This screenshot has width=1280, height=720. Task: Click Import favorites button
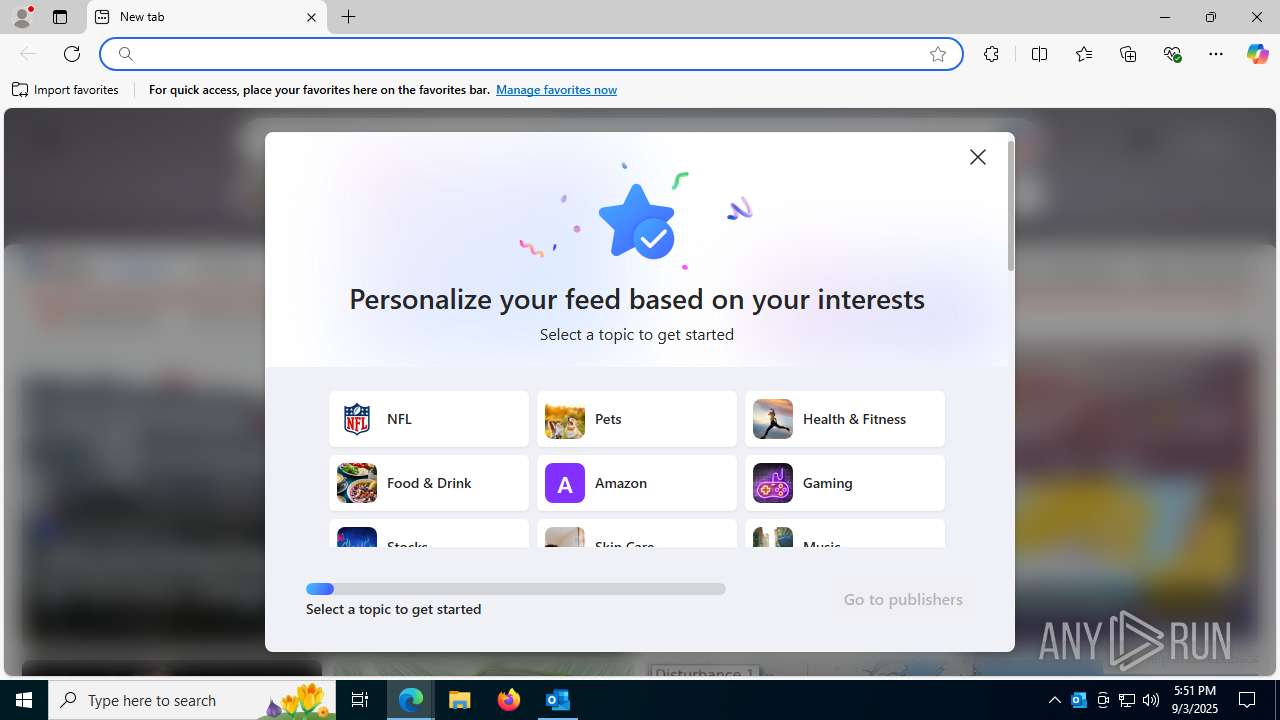coord(66,90)
